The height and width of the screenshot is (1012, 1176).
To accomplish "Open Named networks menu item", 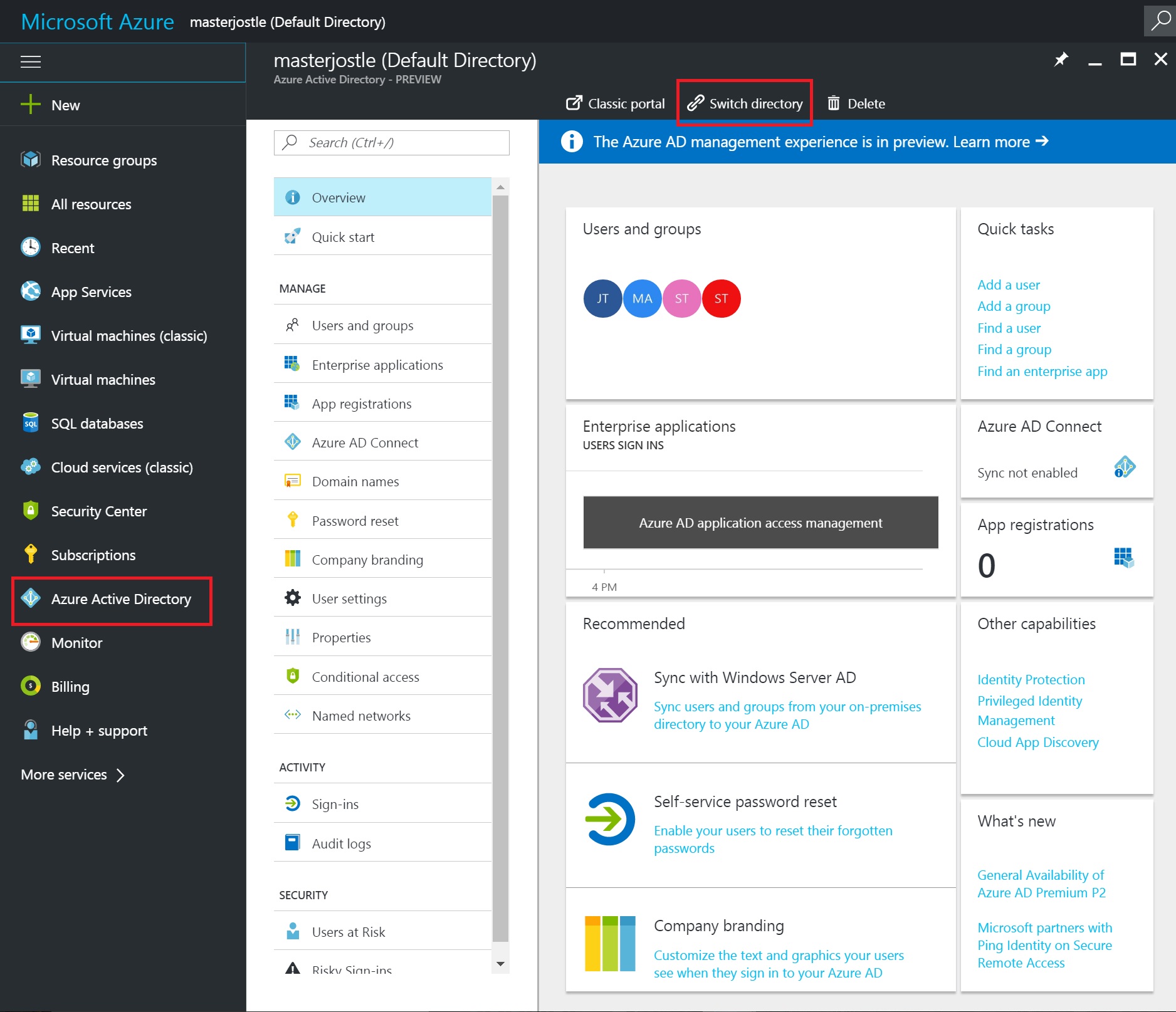I will [x=382, y=716].
